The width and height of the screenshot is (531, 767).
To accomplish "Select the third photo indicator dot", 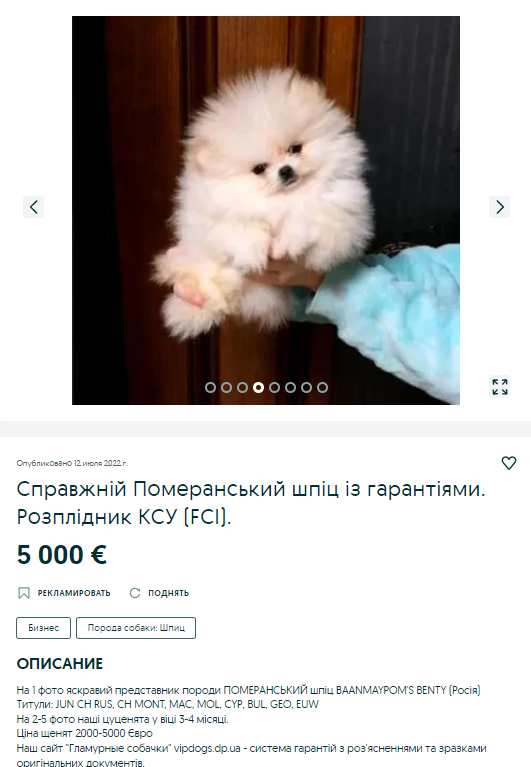I will (x=243, y=387).
